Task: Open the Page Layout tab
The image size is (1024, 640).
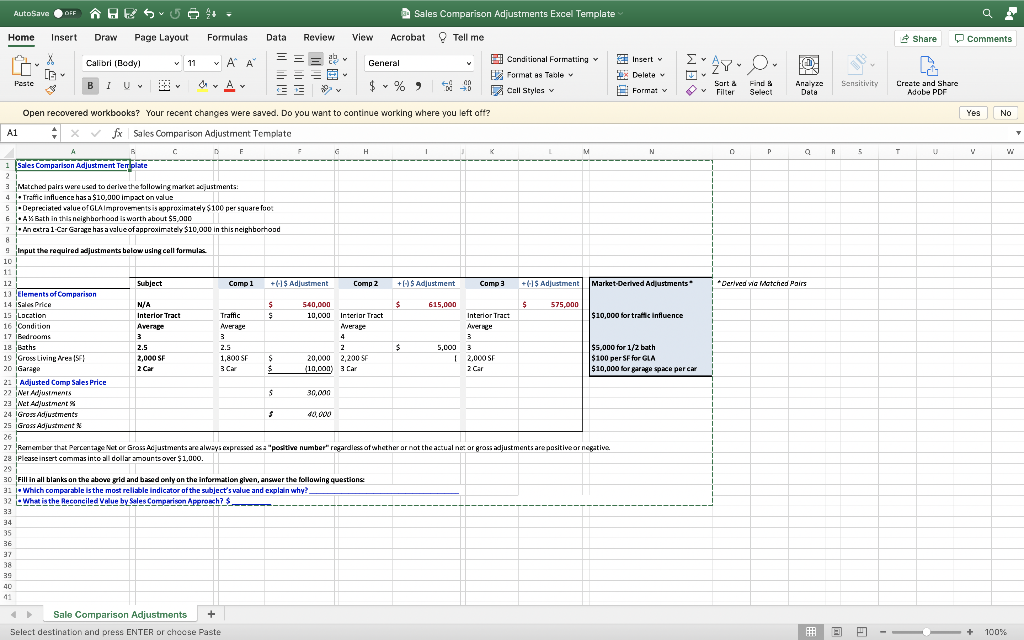Action: tap(161, 37)
